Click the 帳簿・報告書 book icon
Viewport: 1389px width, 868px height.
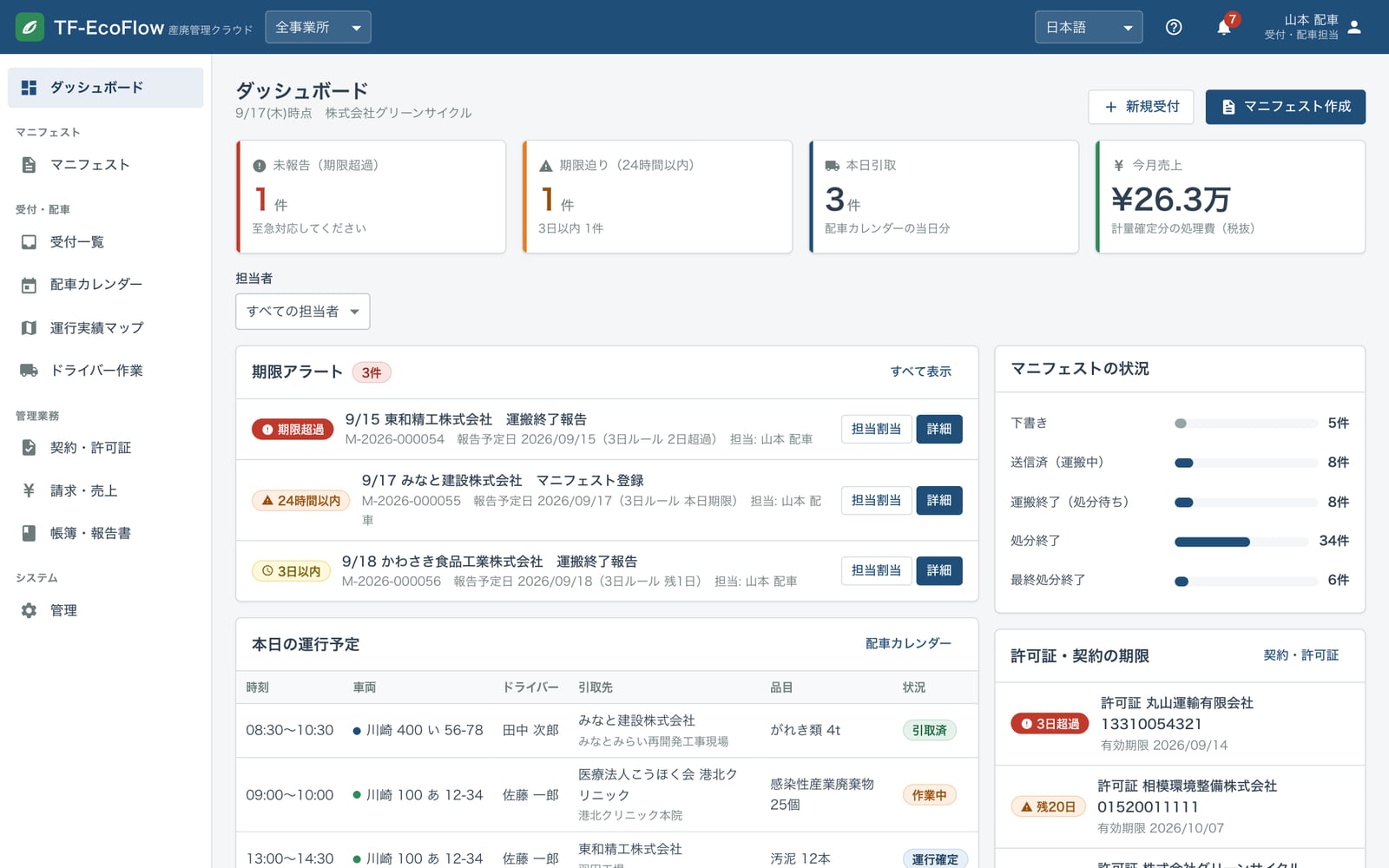point(29,533)
